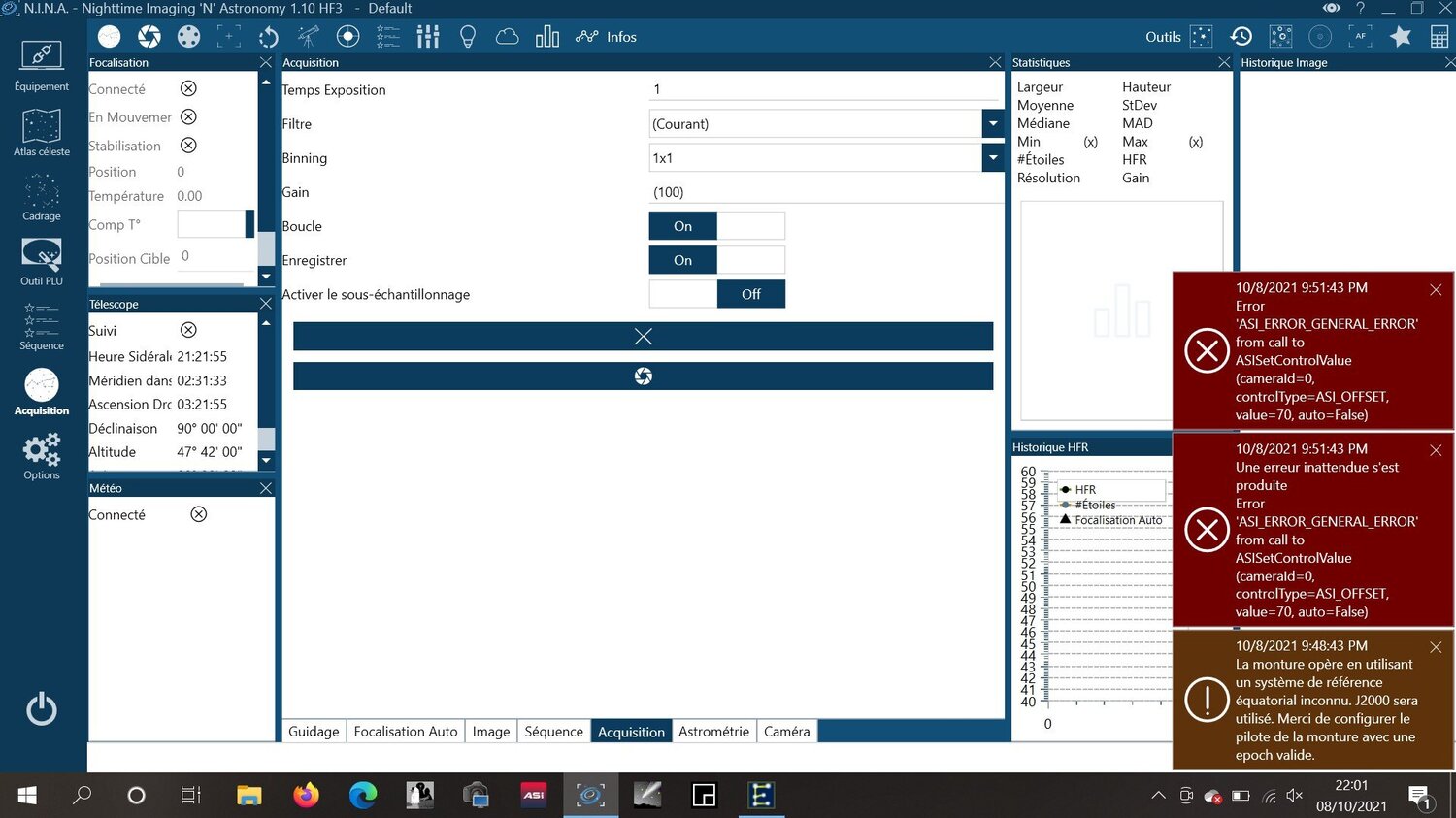Click the down arrow in the Télescope panel scrollbar

coord(266,461)
